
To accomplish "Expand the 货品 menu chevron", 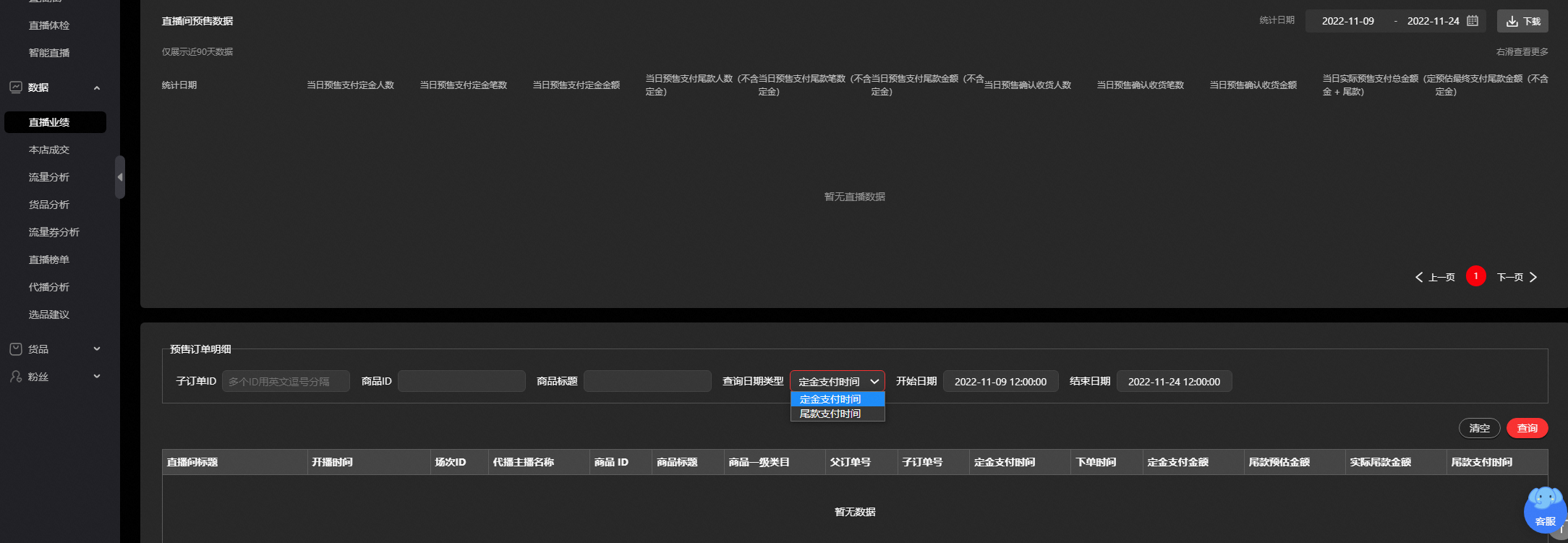I will [97, 349].
